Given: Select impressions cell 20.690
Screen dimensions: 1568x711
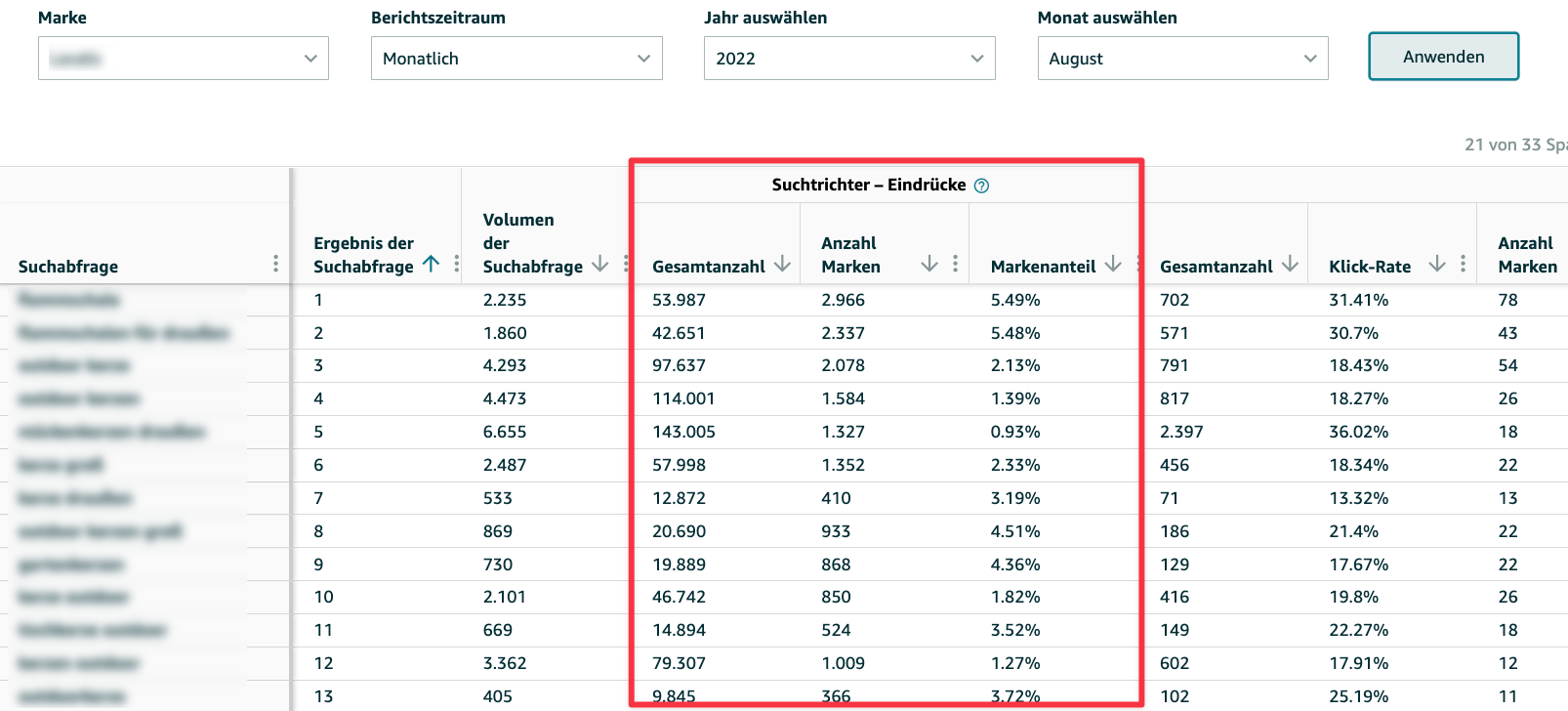Looking at the screenshot, I should click(x=679, y=531).
